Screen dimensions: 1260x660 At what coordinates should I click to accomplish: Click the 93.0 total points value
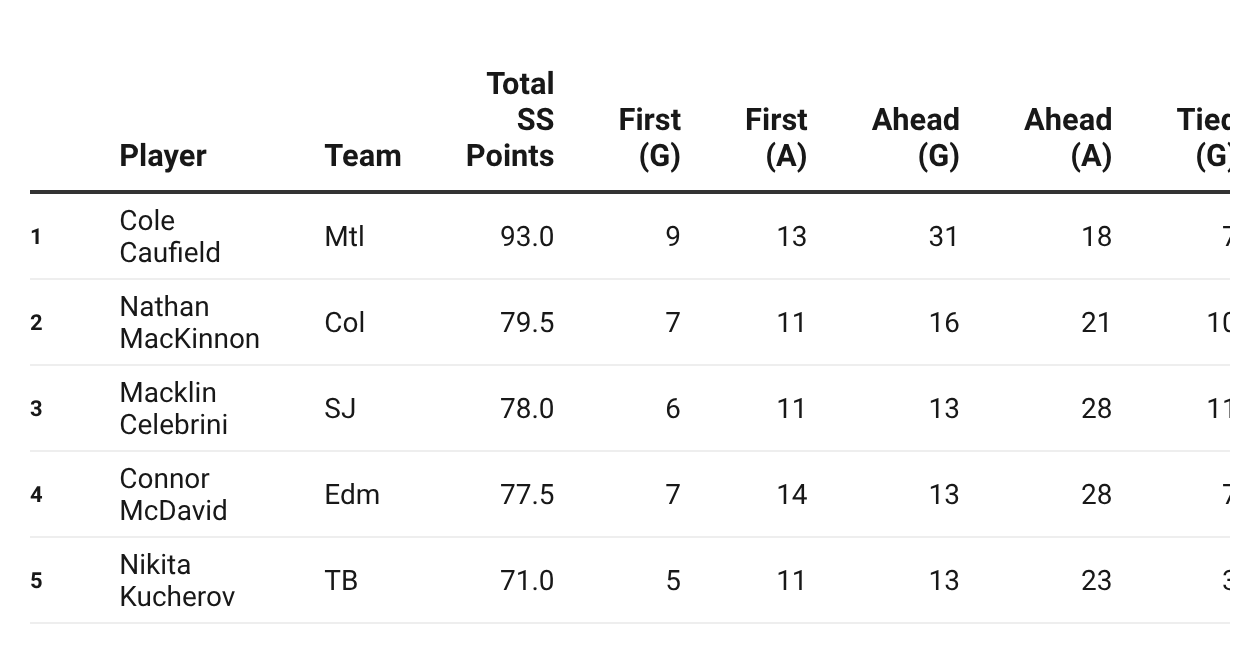[x=527, y=237]
